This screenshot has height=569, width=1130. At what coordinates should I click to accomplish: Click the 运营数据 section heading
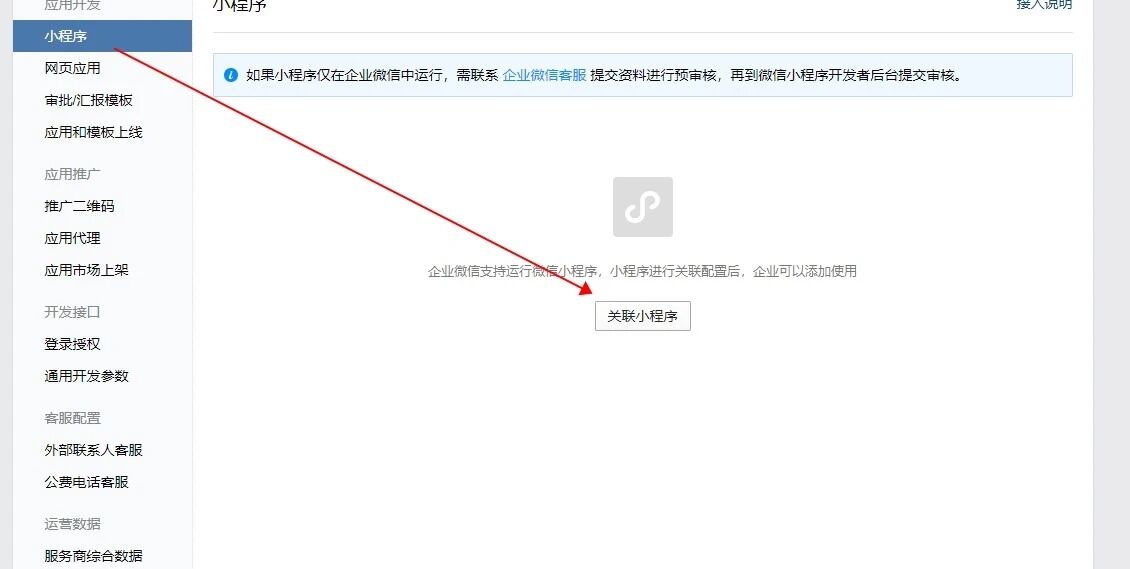[72, 524]
